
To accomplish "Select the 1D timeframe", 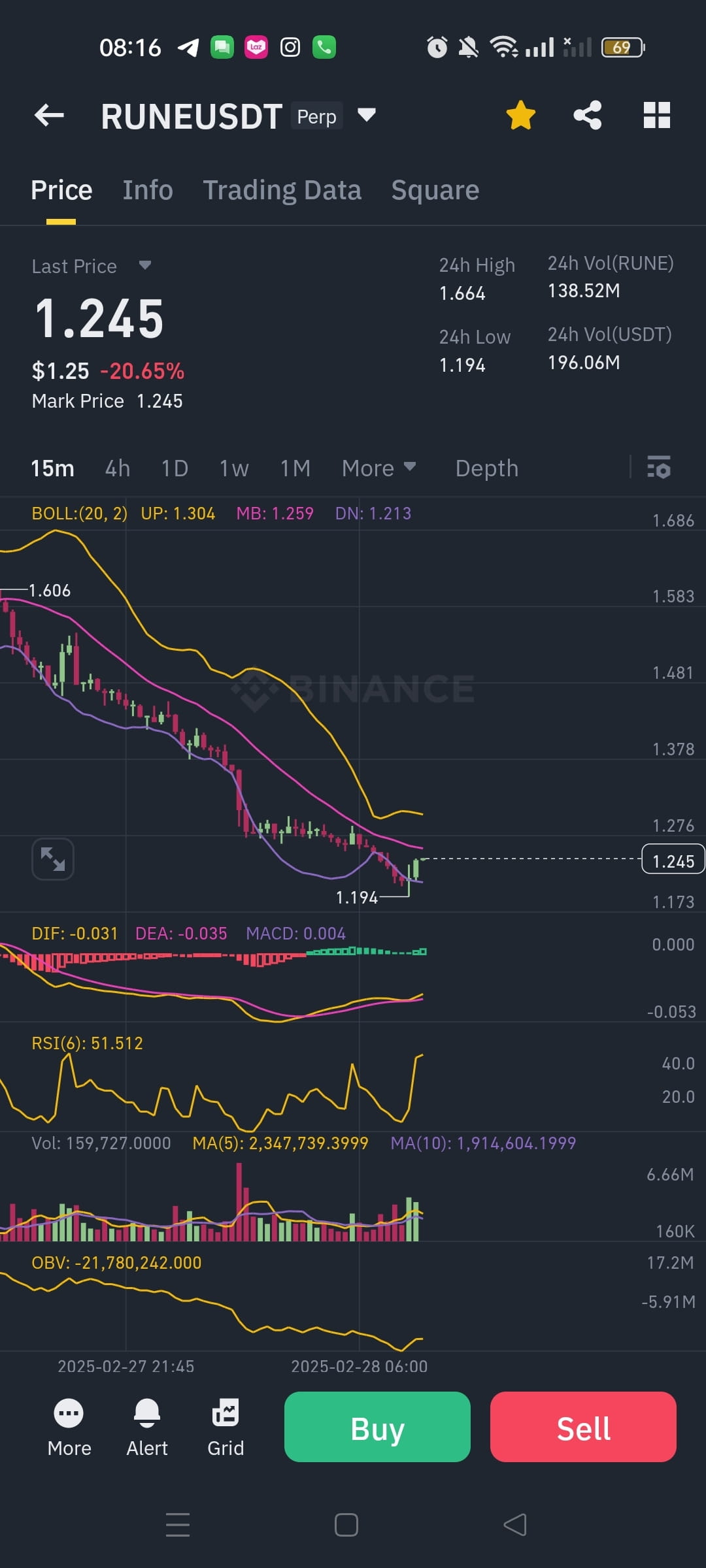I will (175, 468).
